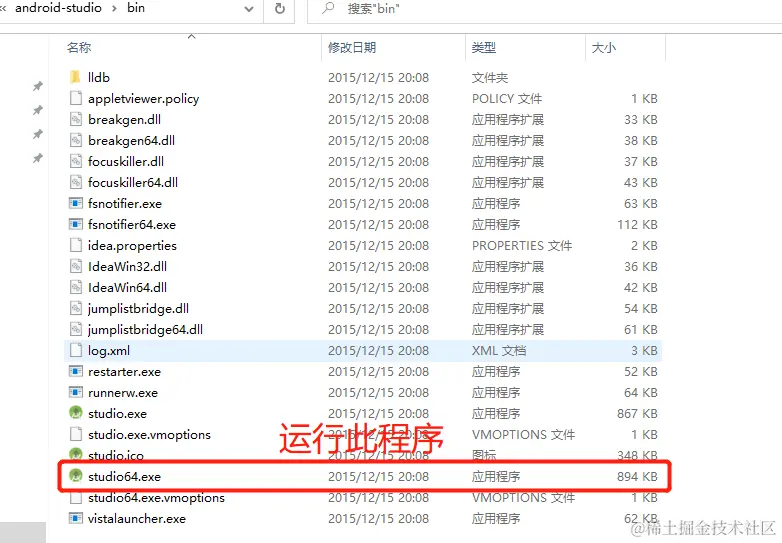Sort files by 类型 column

point(483,47)
